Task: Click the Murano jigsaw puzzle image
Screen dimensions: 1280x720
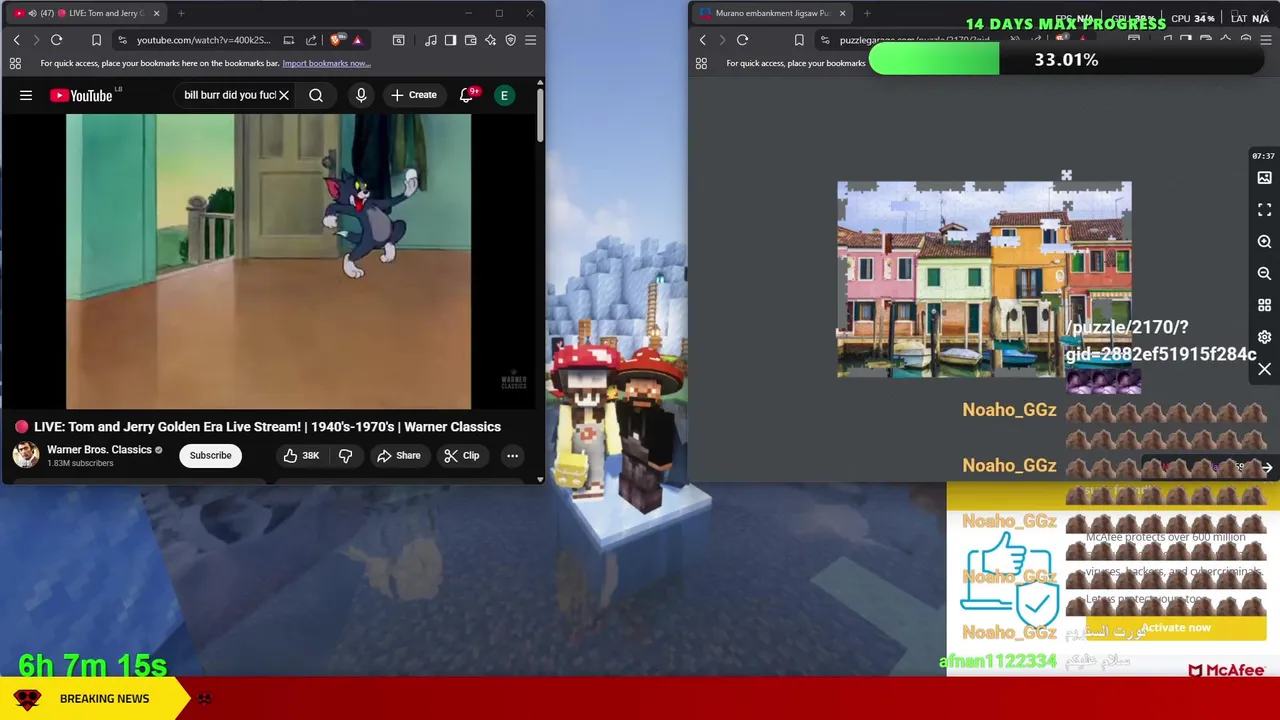Action: pyautogui.click(x=984, y=280)
